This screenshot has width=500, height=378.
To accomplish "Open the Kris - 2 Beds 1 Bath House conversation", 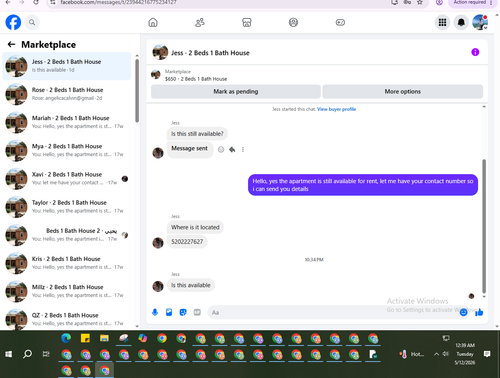I will coord(67,263).
